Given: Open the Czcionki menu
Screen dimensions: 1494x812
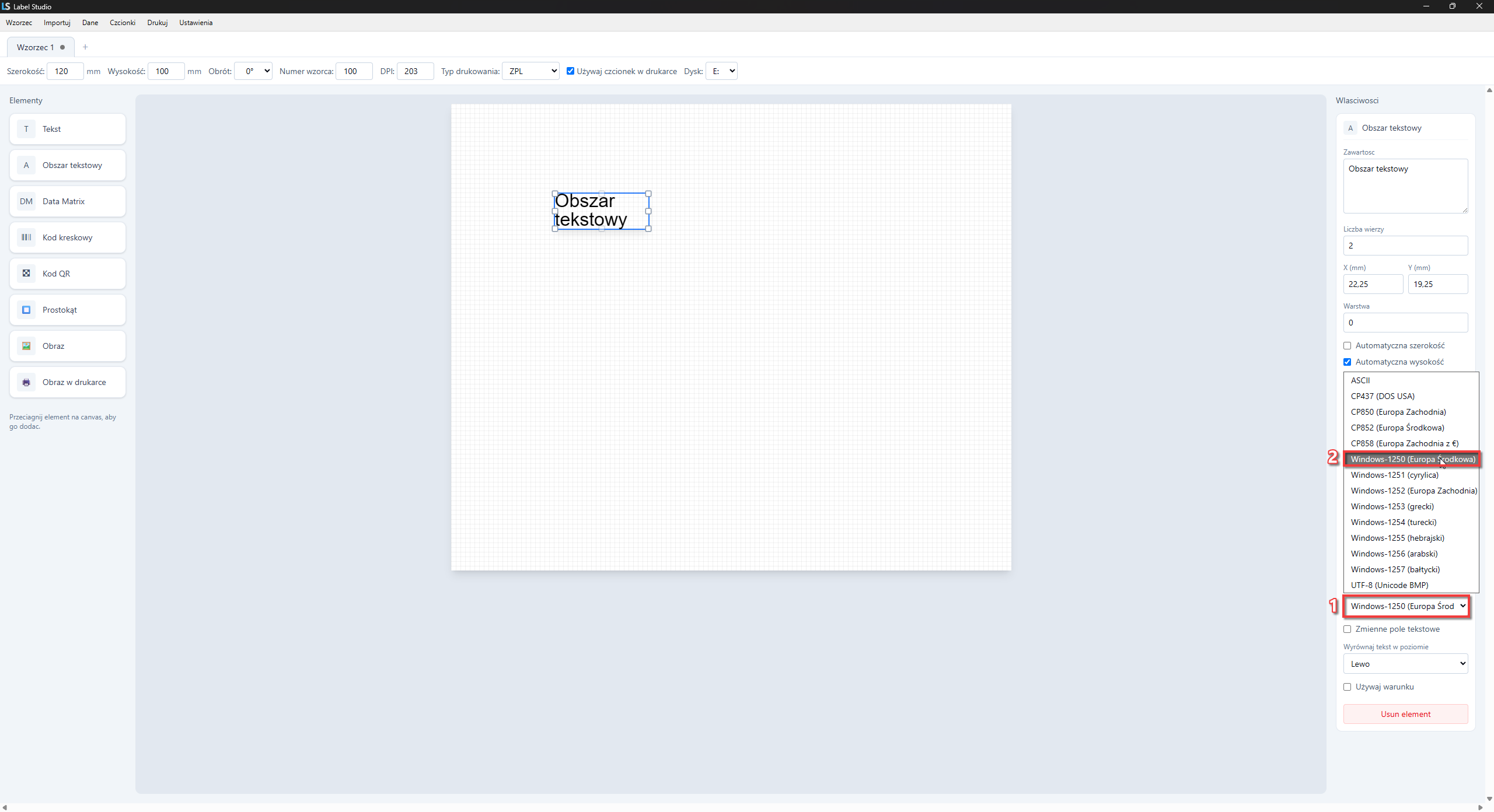Looking at the screenshot, I should point(123,23).
